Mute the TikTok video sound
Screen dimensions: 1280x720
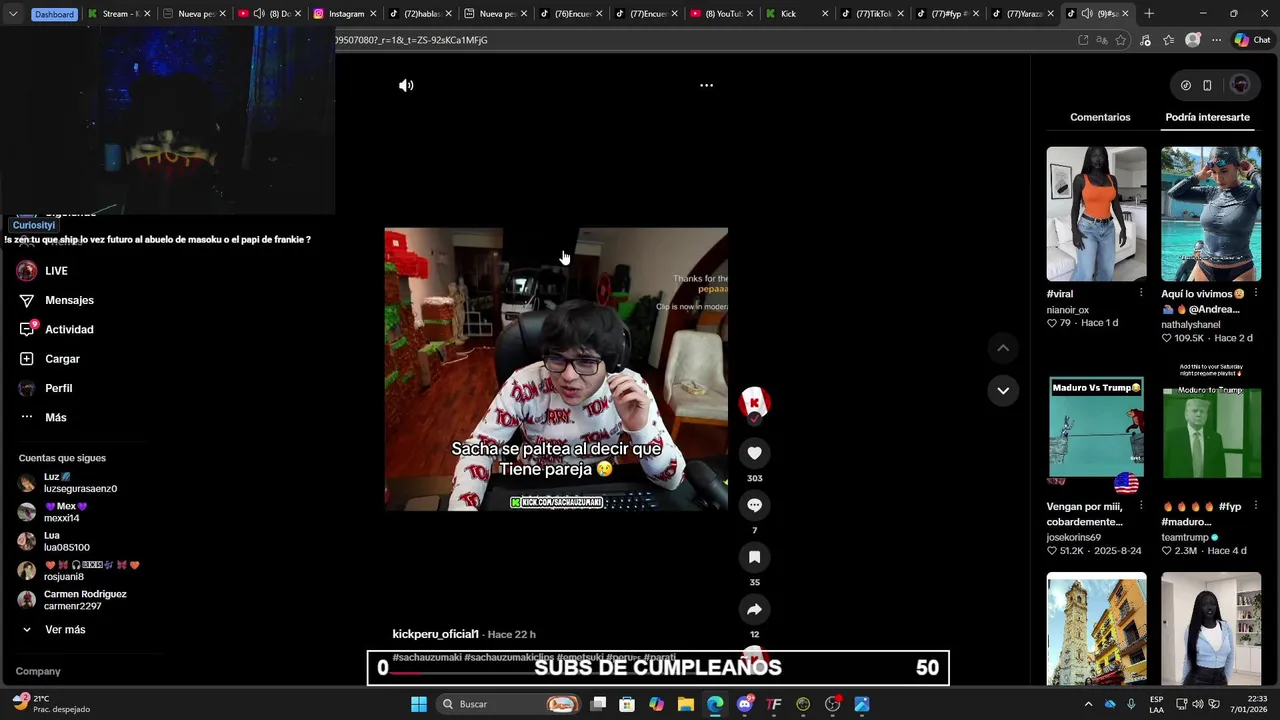(x=406, y=86)
